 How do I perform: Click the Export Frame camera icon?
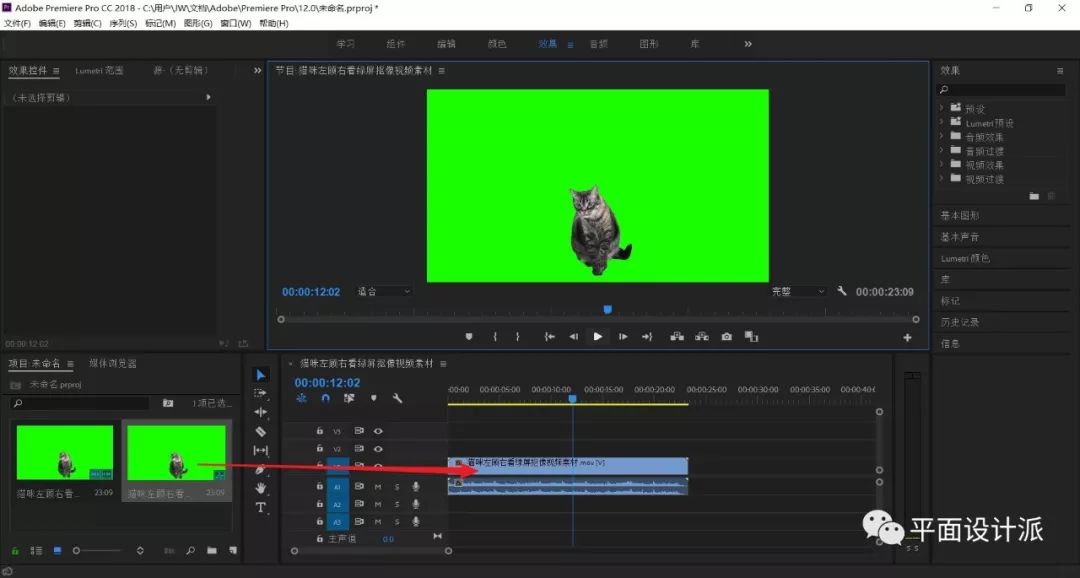pyautogui.click(x=727, y=337)
